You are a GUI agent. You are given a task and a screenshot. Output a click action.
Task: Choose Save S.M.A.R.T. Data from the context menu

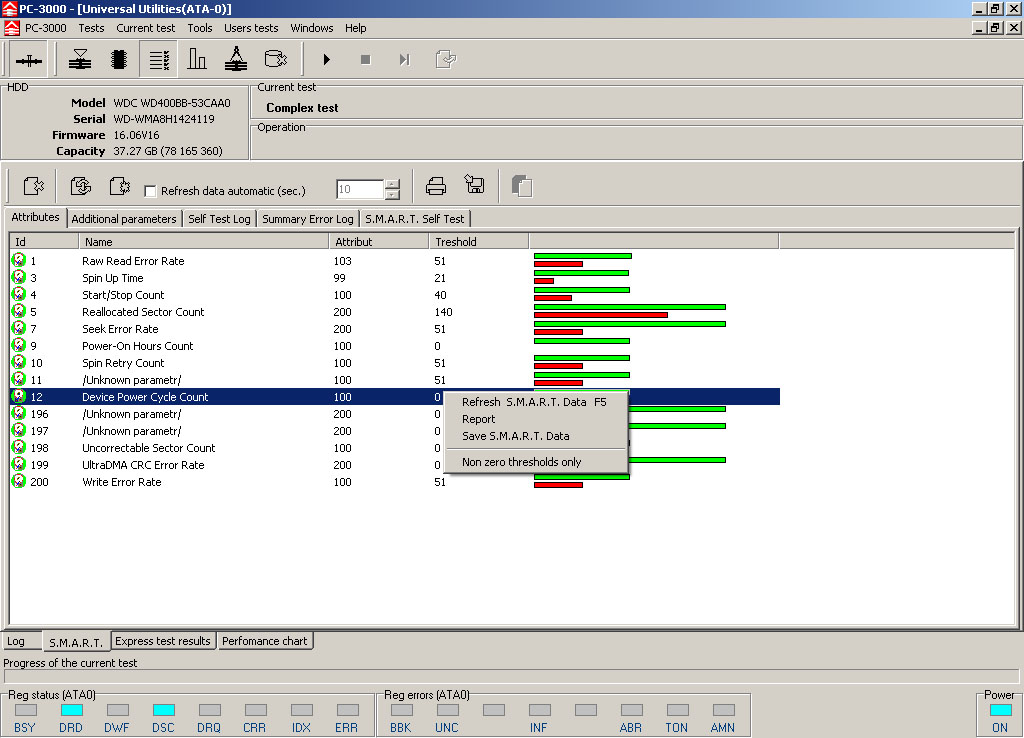[515, 436]
